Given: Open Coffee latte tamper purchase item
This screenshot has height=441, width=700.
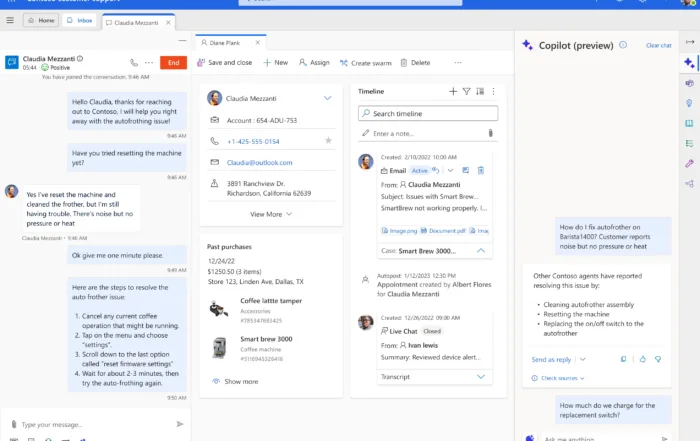Looking at the screenshot, I should [x=271, y=301].
